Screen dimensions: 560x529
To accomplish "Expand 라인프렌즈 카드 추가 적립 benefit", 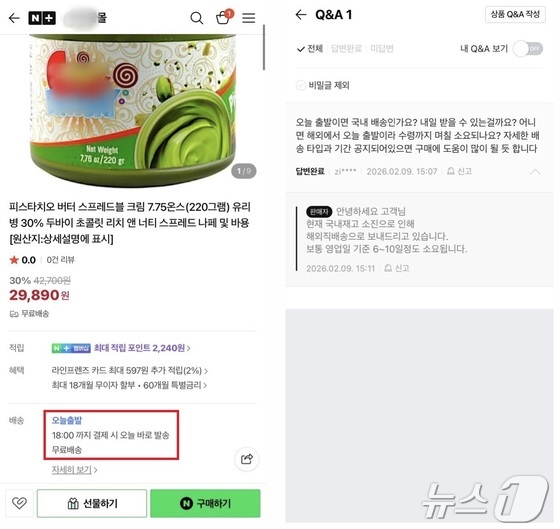I will point(130,370).
